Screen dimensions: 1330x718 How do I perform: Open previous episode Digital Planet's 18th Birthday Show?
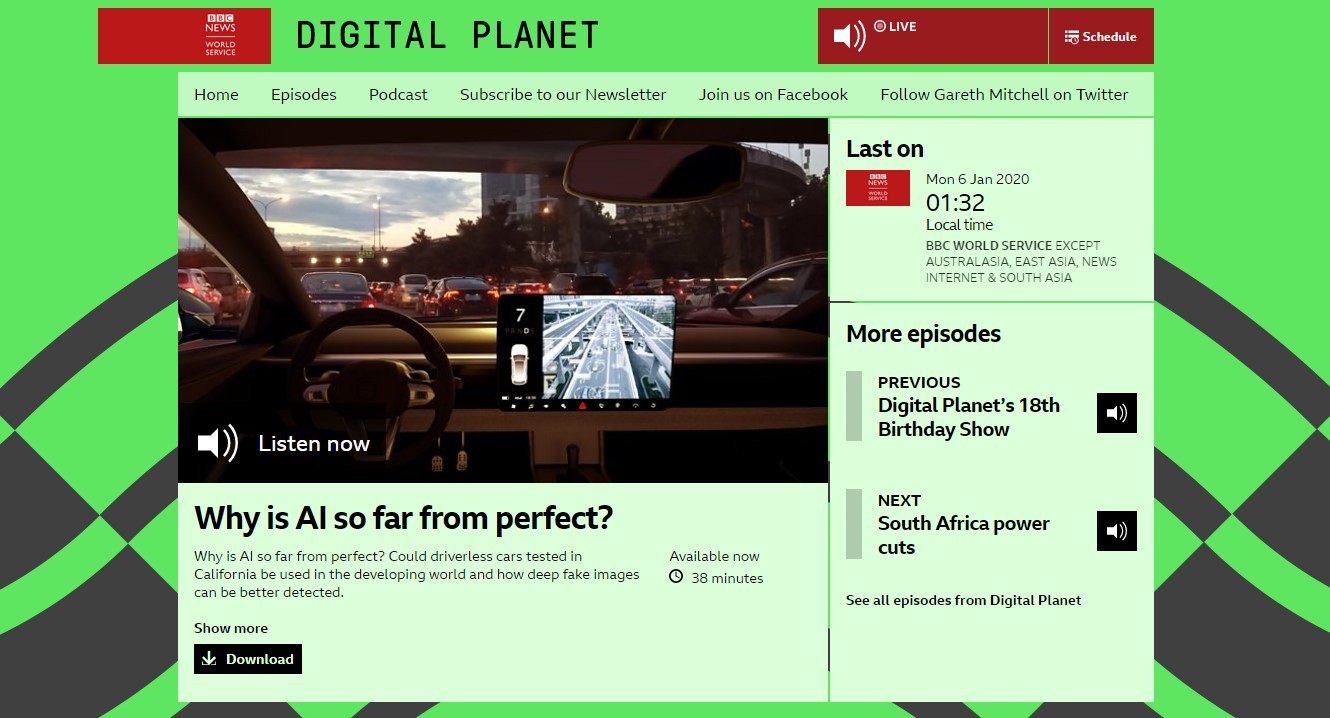(x=969, y=417)
